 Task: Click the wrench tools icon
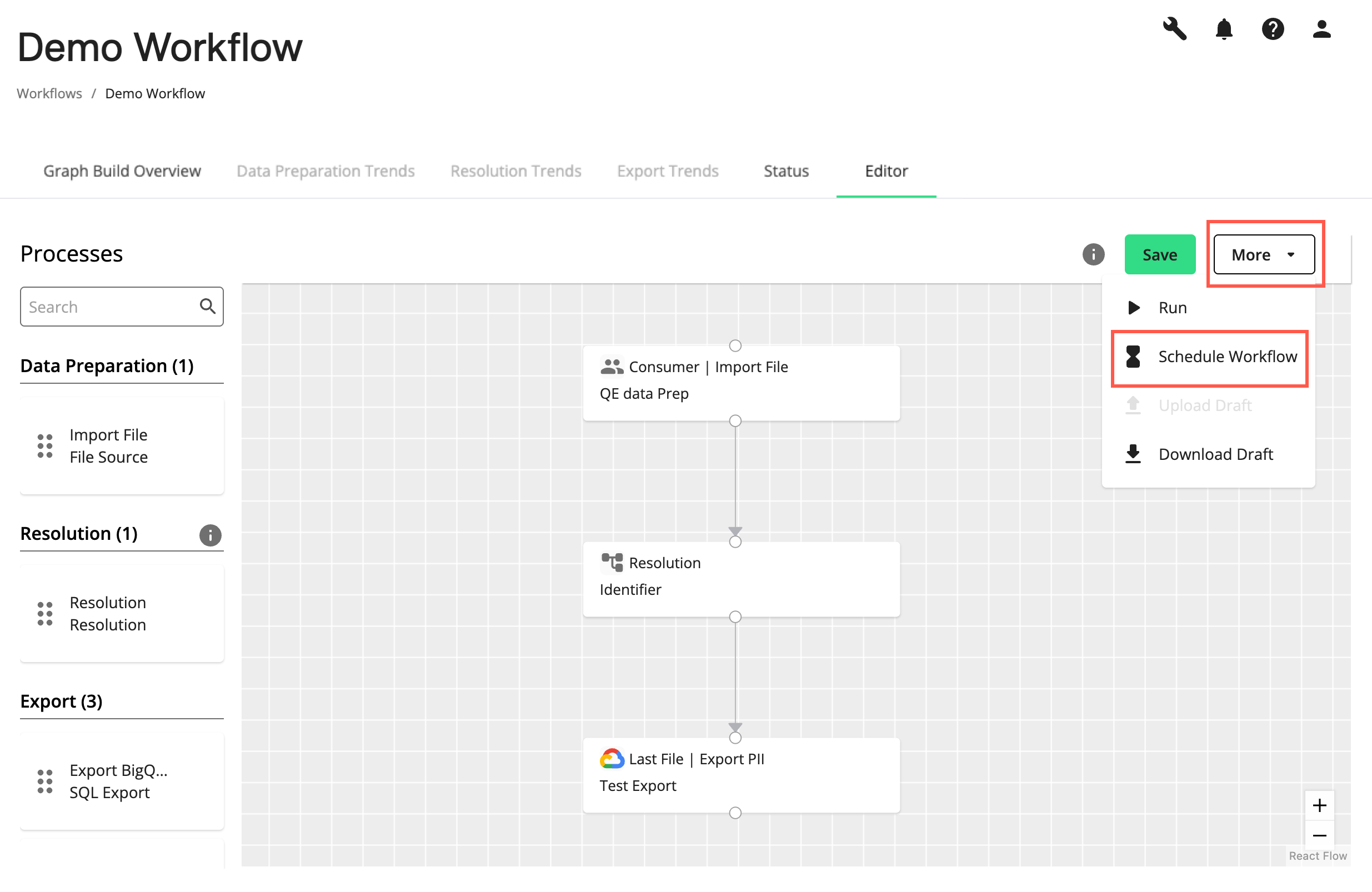pos(1175,29)
